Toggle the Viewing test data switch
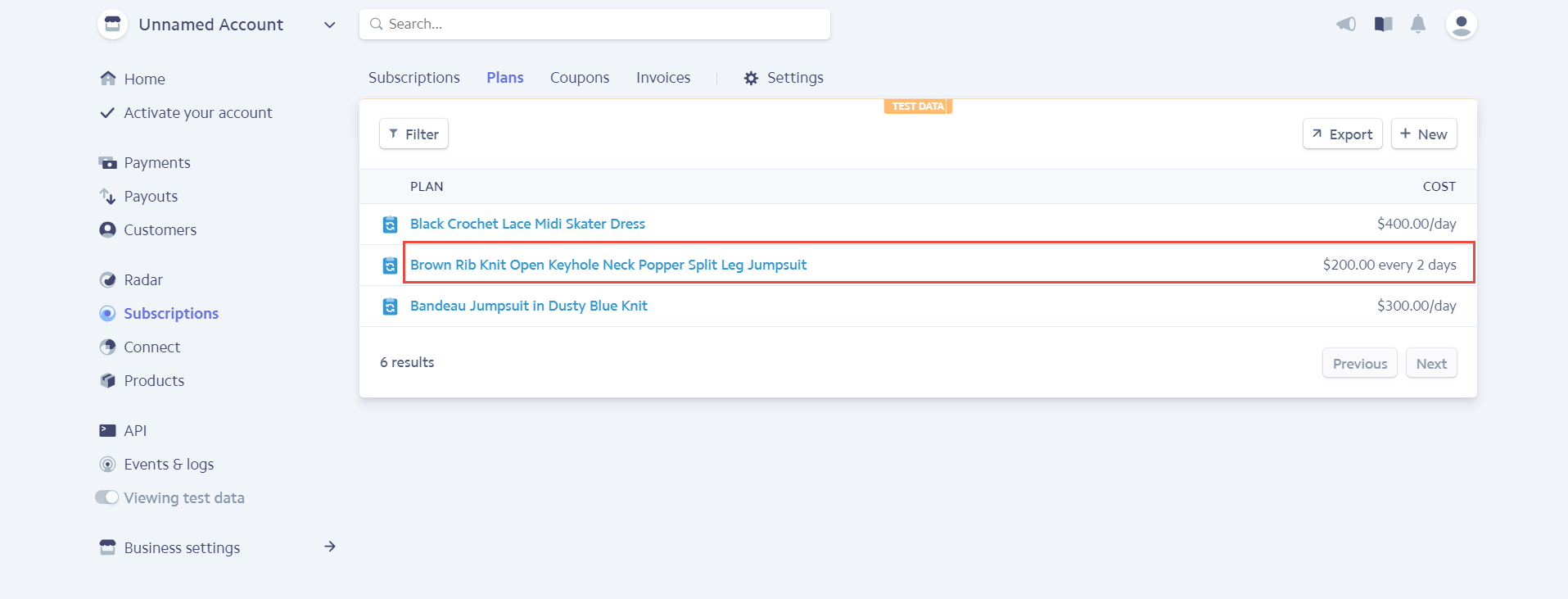This screenshot has height=599, width=1568. point(107,497)
